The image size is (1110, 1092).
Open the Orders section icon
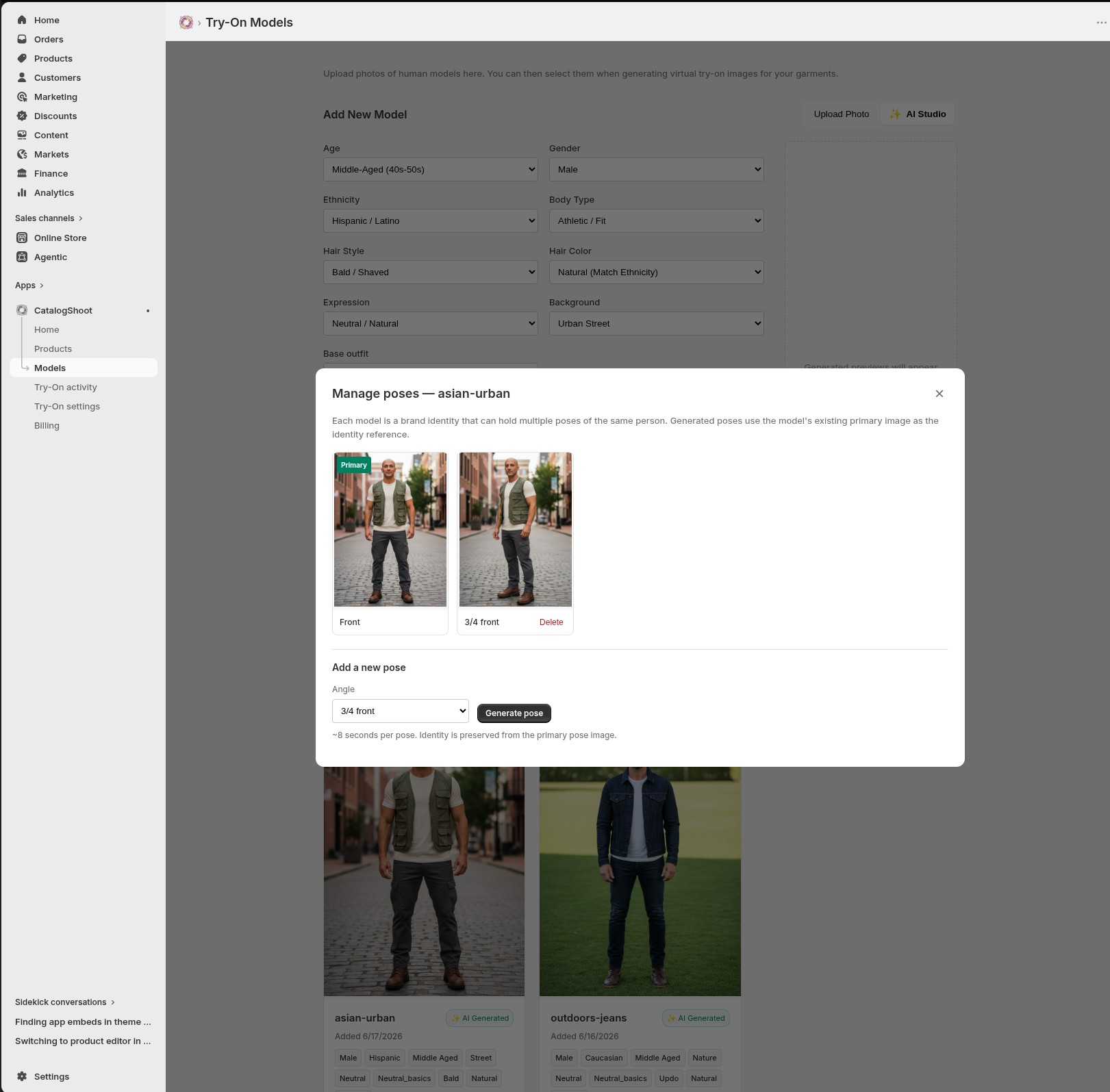pyautogui.click(x=22, y=39)
